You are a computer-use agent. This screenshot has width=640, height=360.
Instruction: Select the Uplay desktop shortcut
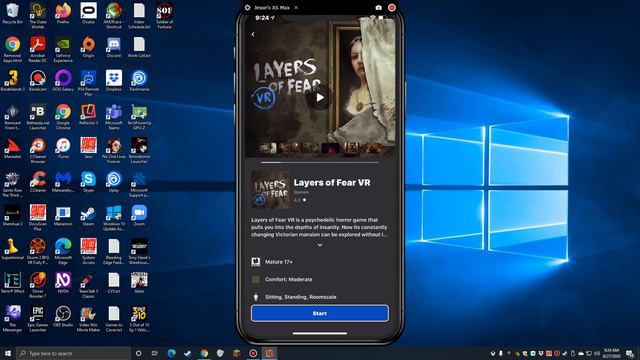coord(113,182)
